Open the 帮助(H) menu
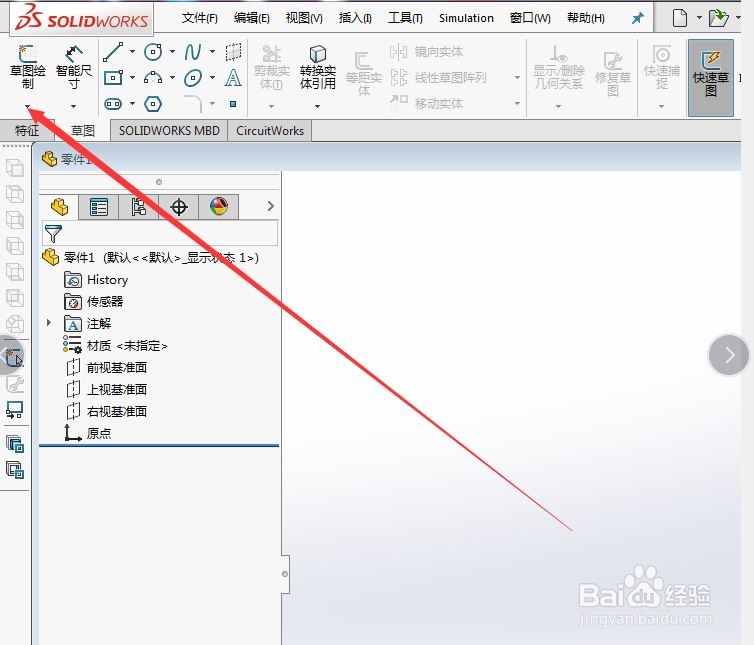This screenshot has height=645, width=754. tap(586, 18)
